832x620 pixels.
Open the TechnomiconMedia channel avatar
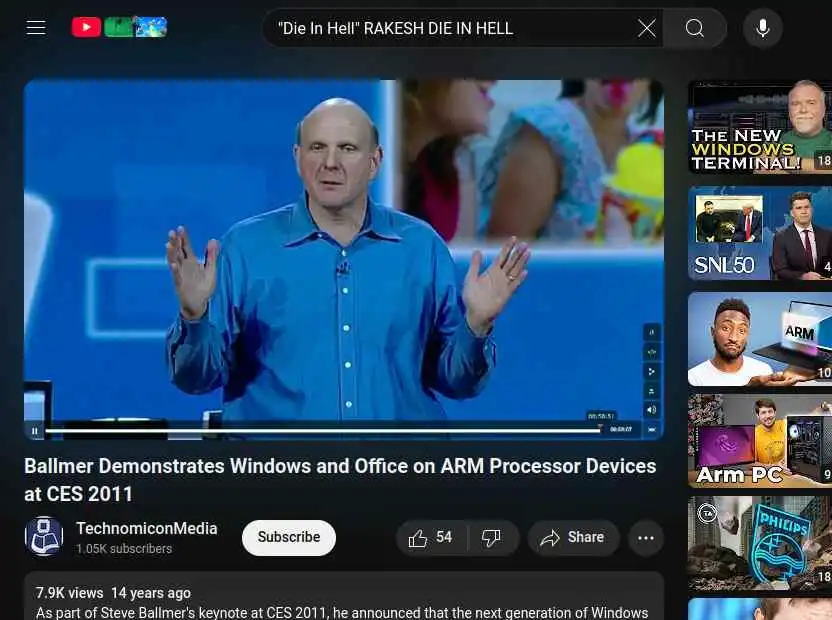click(44, 537)
